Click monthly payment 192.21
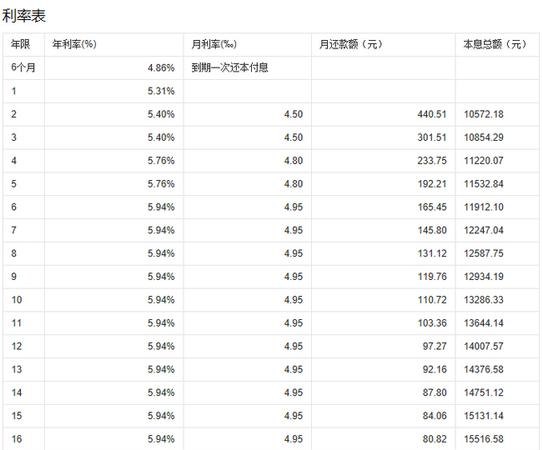Image resolution: width=543 pixels, height=450 pixels. (x=432, y=184)
